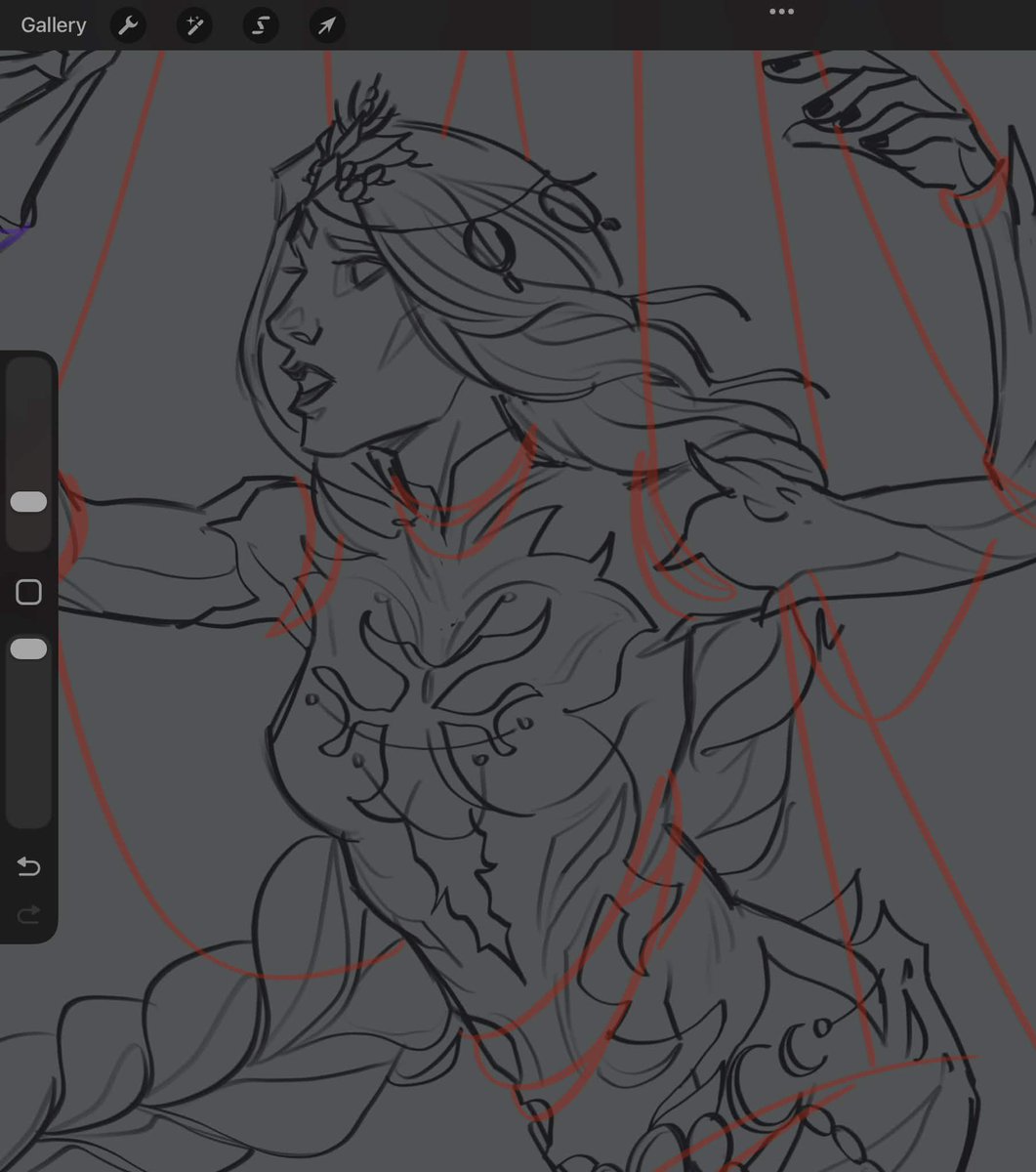Activate the Selection tool (S icon)

tap(261, 25)
